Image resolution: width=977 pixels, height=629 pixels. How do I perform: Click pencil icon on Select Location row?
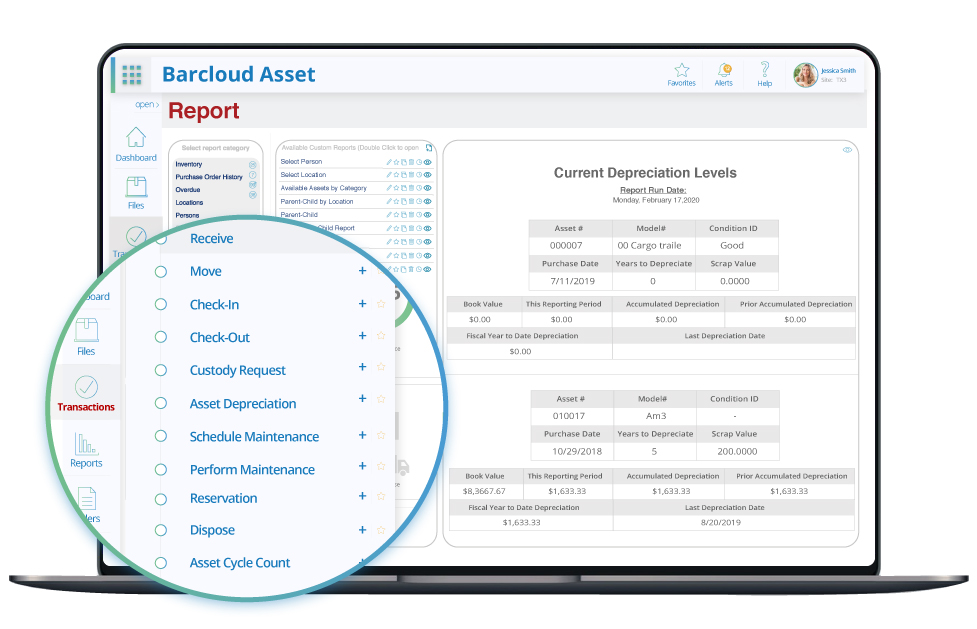(x=389, y=175)
